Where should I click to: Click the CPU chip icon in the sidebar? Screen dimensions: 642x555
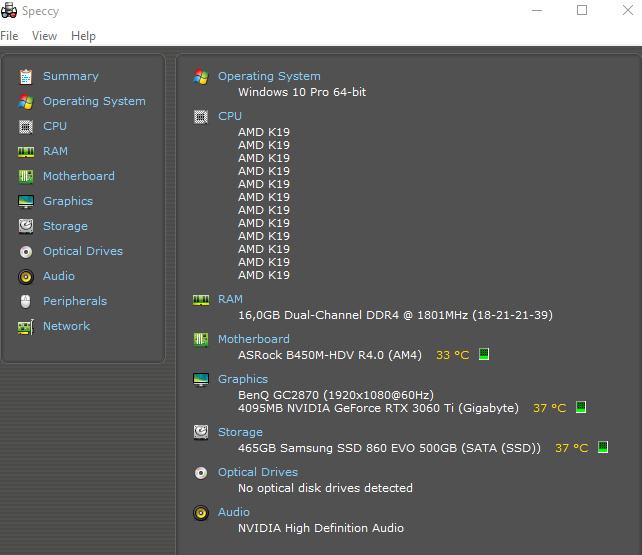click(x=25, y=126)
